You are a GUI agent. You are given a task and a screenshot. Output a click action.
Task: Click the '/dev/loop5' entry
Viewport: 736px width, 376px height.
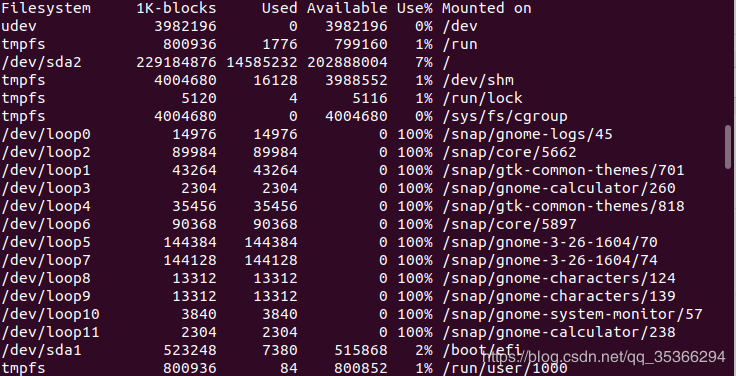click(x=46, y=242)
